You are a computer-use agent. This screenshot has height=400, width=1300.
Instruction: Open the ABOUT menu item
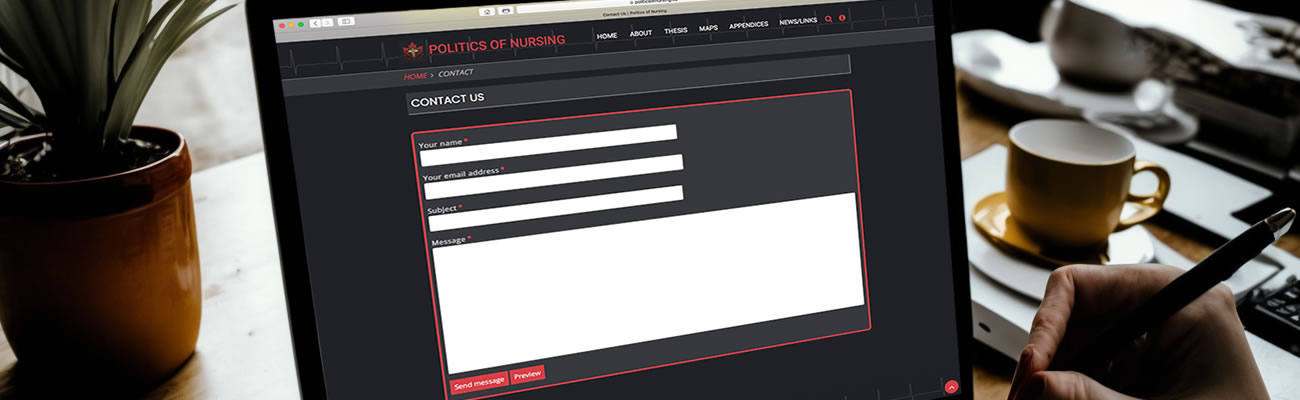coord(641,33)
